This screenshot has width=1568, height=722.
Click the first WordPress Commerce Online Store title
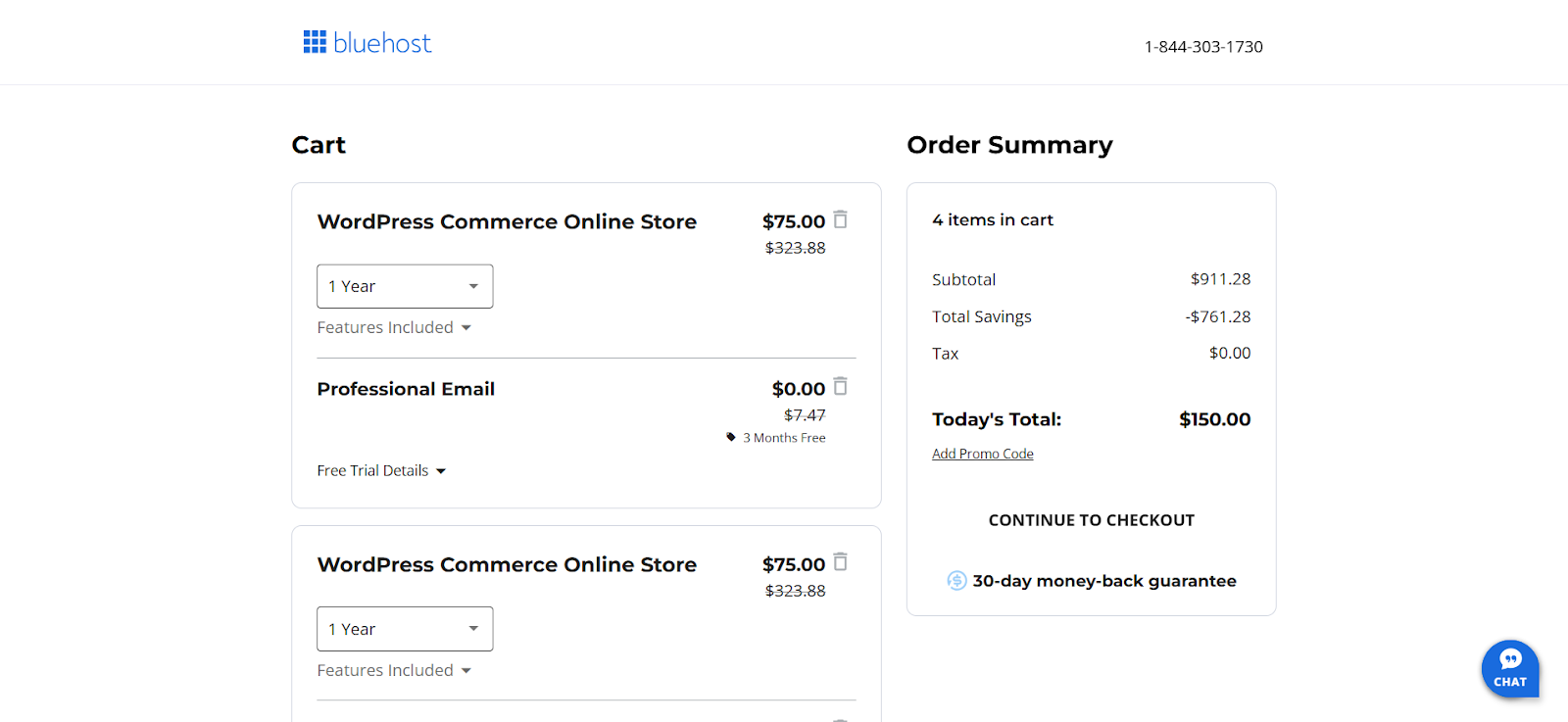tap(507, 221)
